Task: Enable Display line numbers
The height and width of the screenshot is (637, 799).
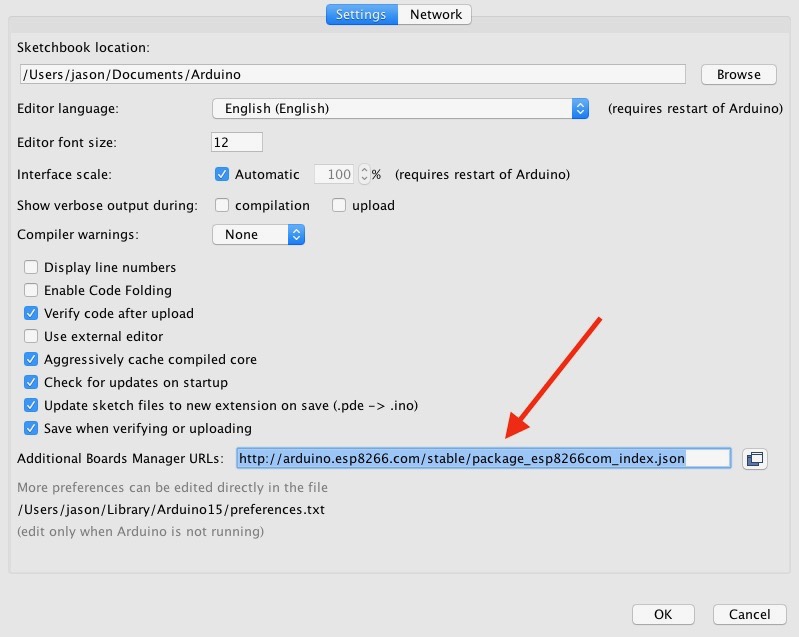Action: point(31,267)
